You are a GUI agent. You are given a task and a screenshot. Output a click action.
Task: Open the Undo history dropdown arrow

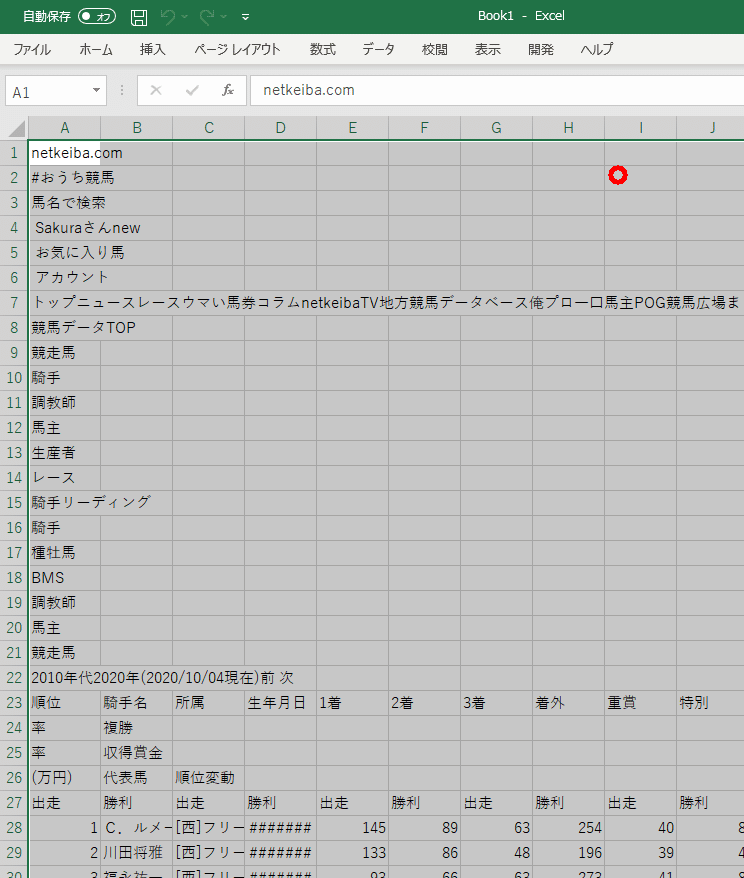tap(184, 17)
